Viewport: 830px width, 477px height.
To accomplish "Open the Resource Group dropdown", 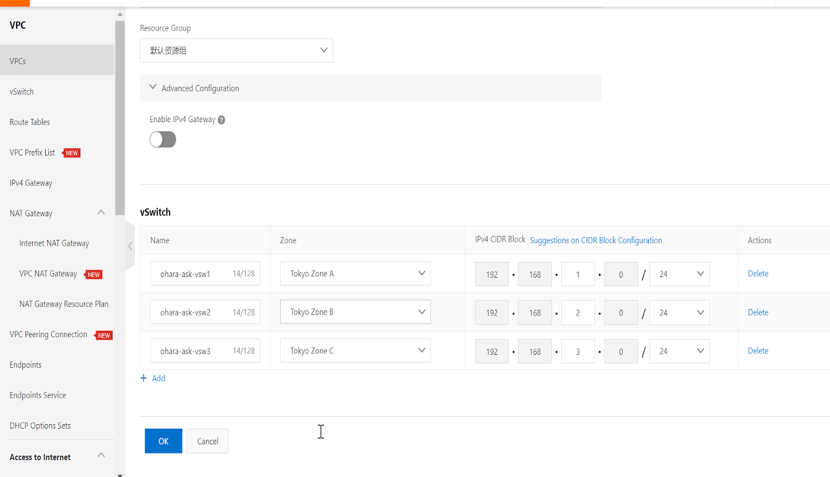I will [x=236, y=50].
